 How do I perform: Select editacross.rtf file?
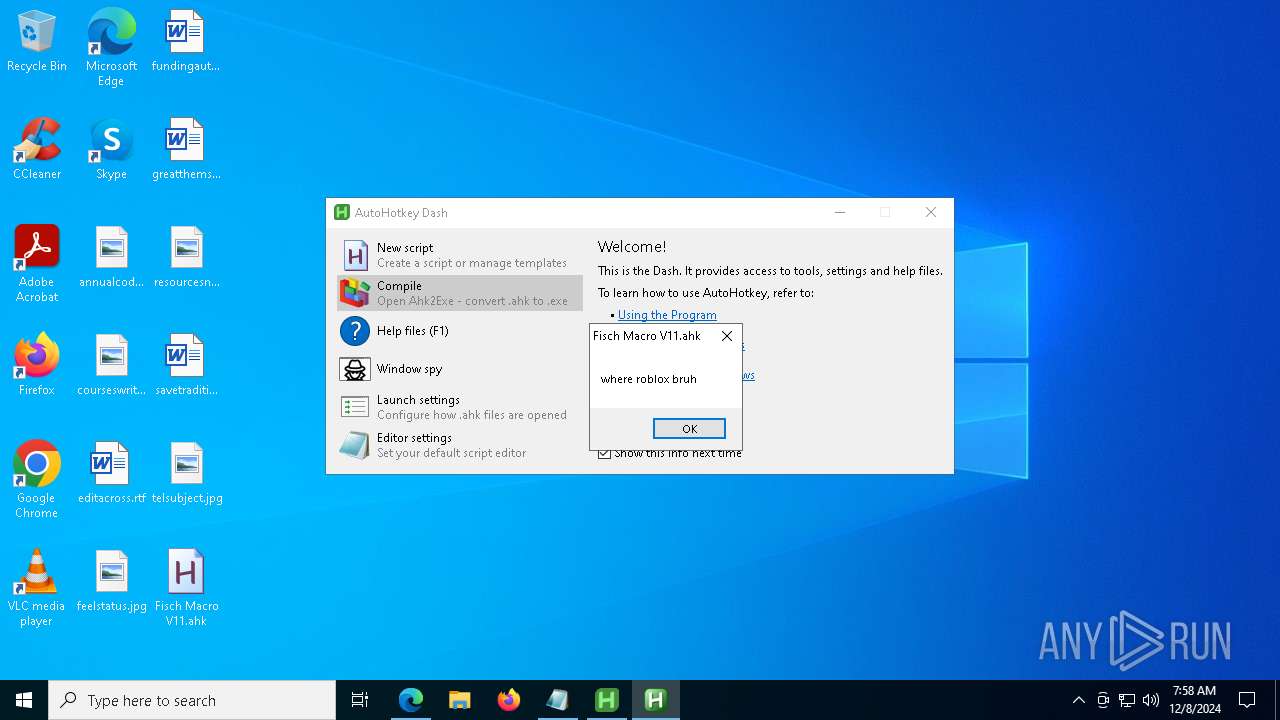click(x=111, y=474)
